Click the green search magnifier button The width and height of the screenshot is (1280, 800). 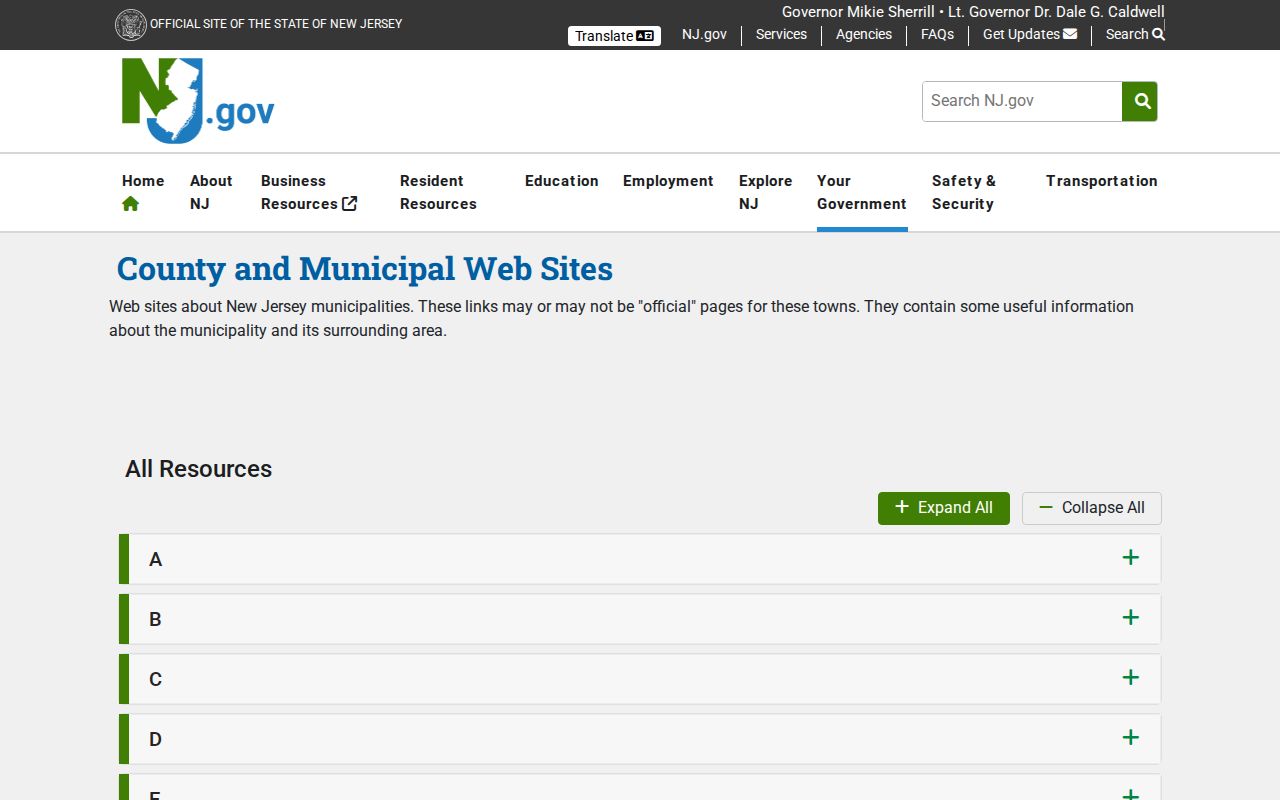point(1140,101)
